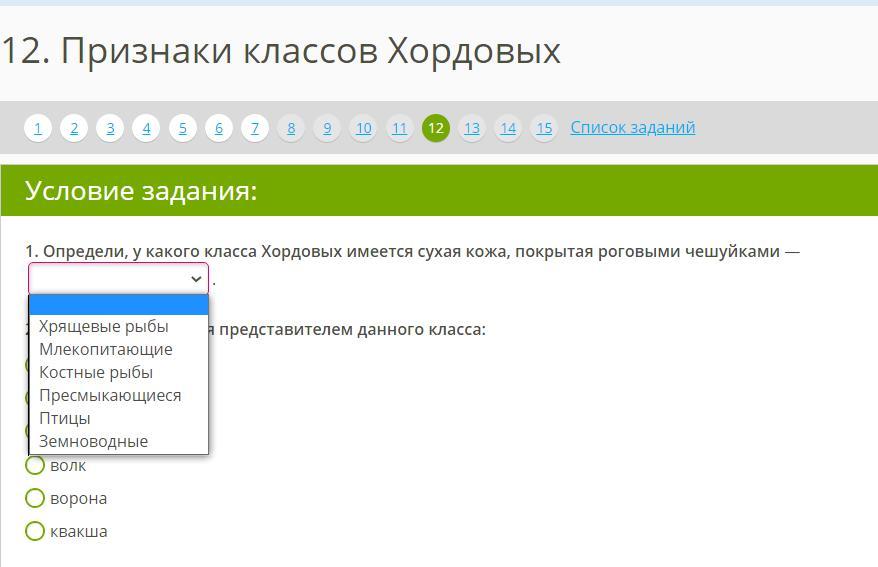This screenshot has height=567, width=878.
Task: Choose Пресмыкающиеся from the dropdown list
Action: click(x=110, y=395)
